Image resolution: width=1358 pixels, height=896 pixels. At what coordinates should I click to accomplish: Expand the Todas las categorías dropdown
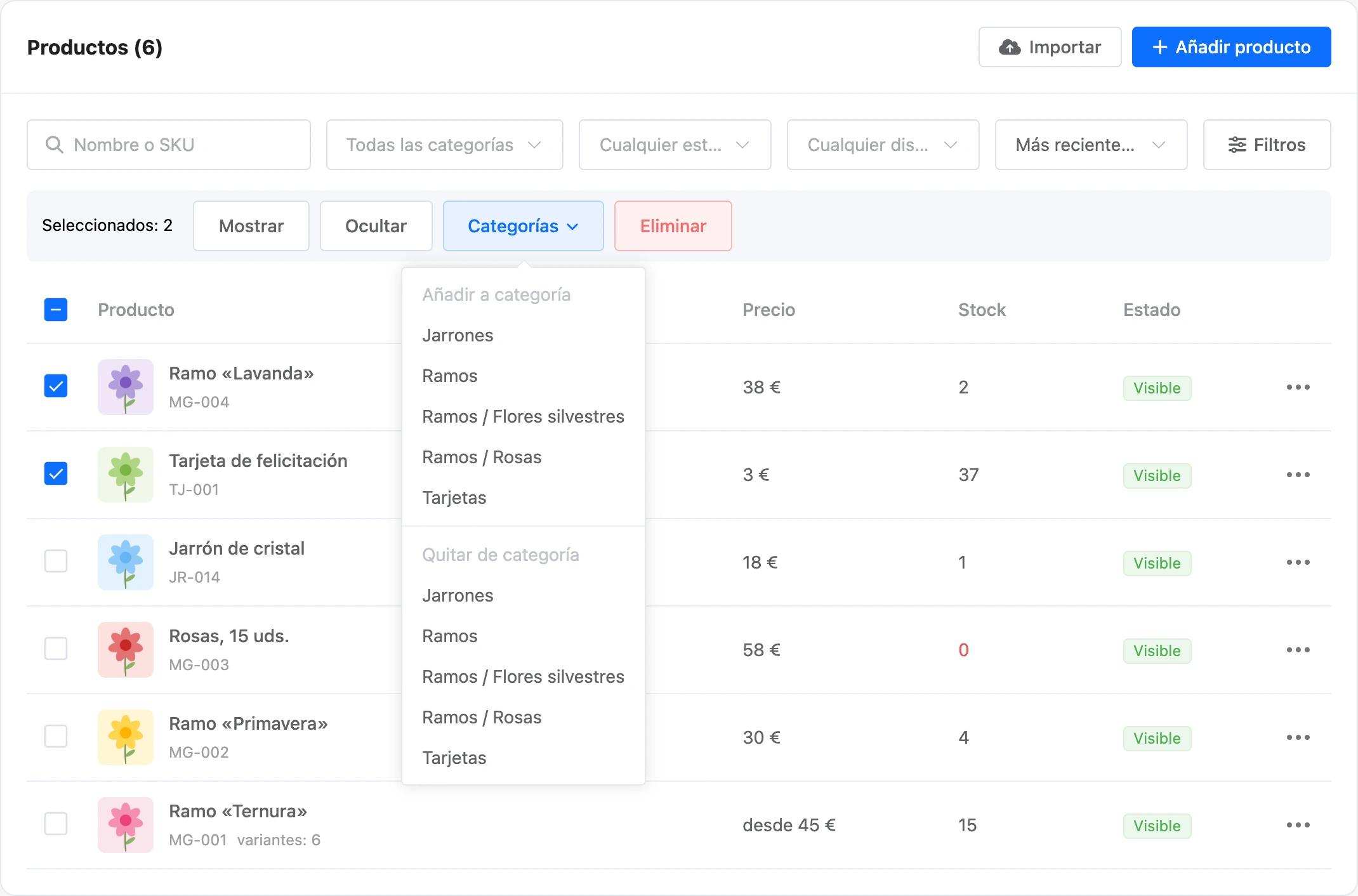[x=444, y=145]
